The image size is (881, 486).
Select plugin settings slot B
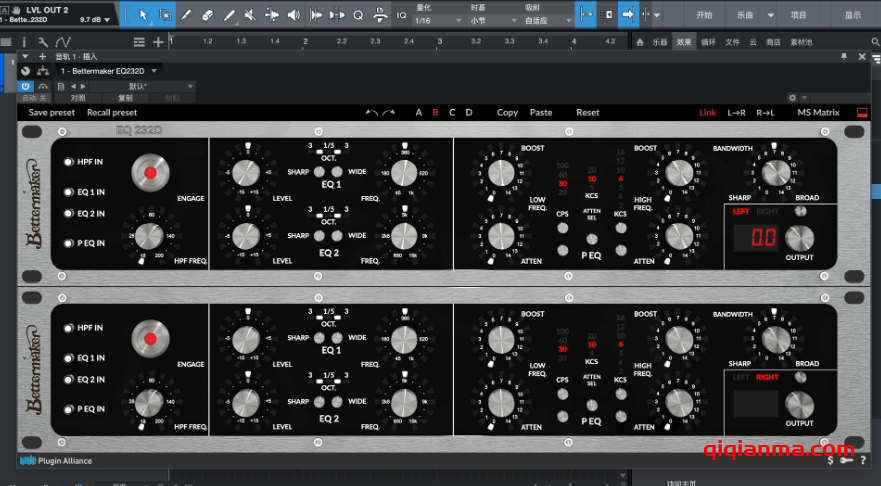435,112
